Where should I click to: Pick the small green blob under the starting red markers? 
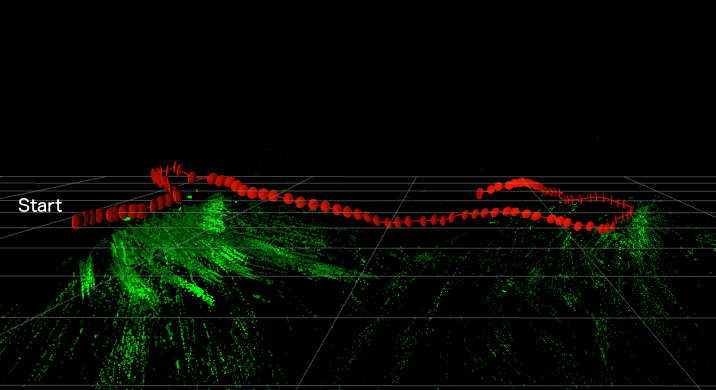coord(127,219)
